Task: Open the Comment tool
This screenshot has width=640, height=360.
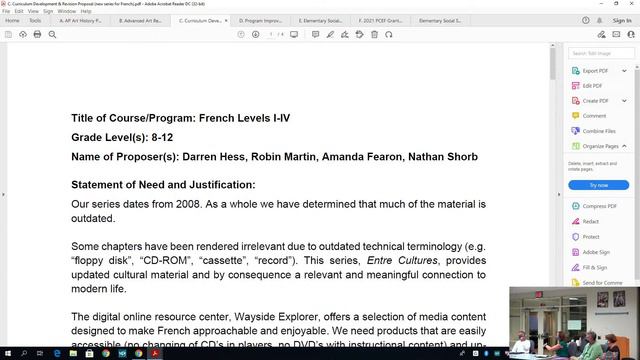Action: click(x=594, y=116)
